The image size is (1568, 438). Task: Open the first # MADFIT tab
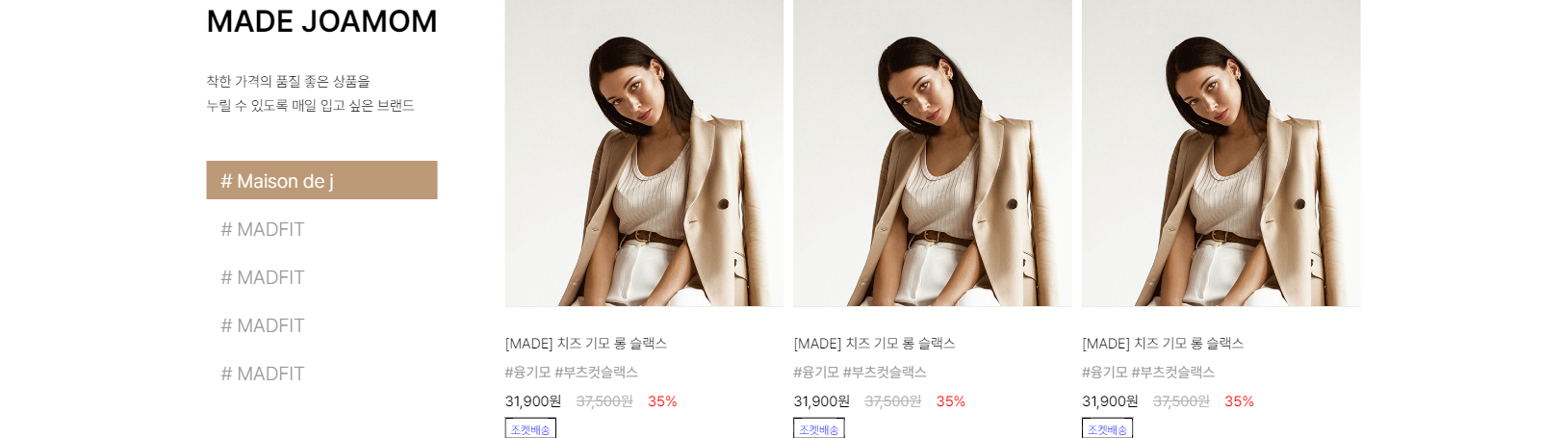click(321, 229)
